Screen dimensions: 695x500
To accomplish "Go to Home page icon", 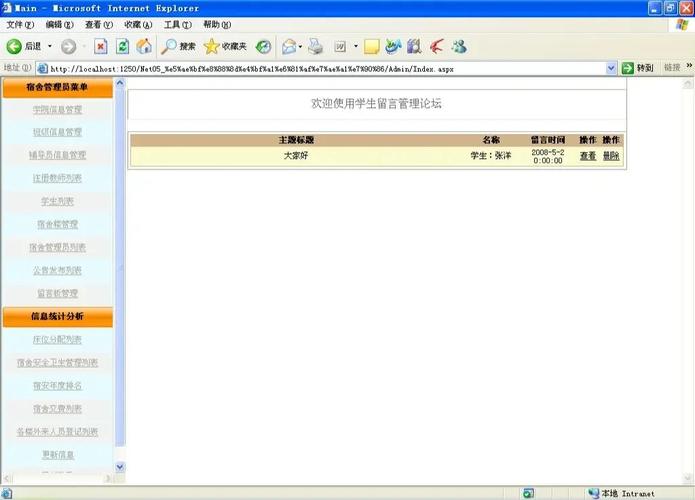I will coord(144,46).
